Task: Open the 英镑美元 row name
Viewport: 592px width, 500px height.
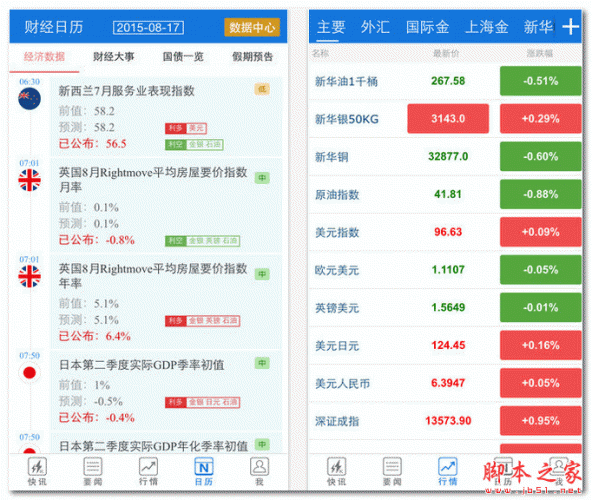Action: [337, 308]
